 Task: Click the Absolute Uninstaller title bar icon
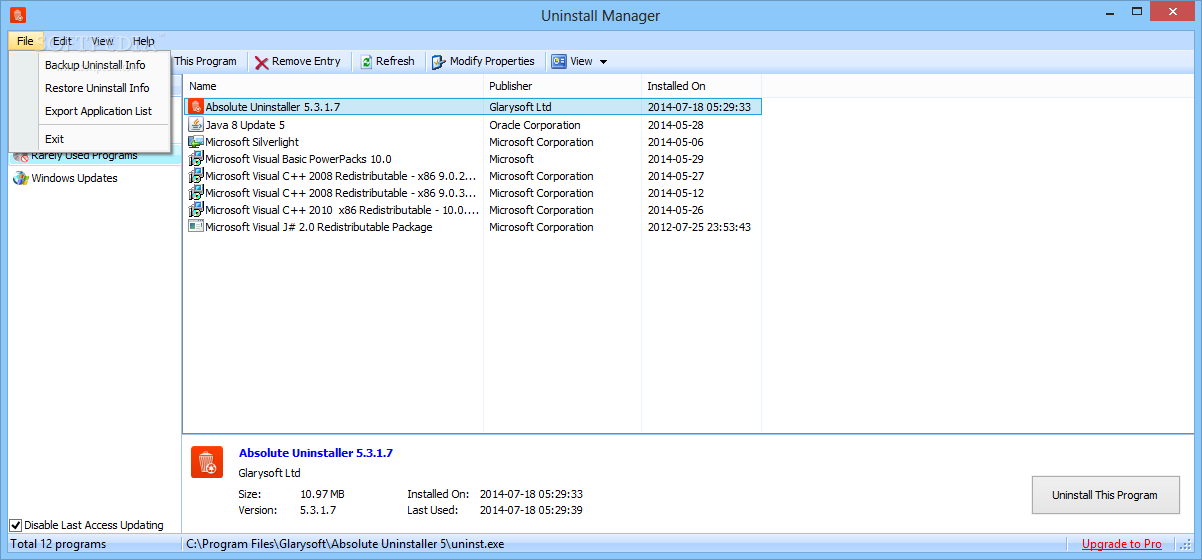pyautogui.click(x=18, y=15)
